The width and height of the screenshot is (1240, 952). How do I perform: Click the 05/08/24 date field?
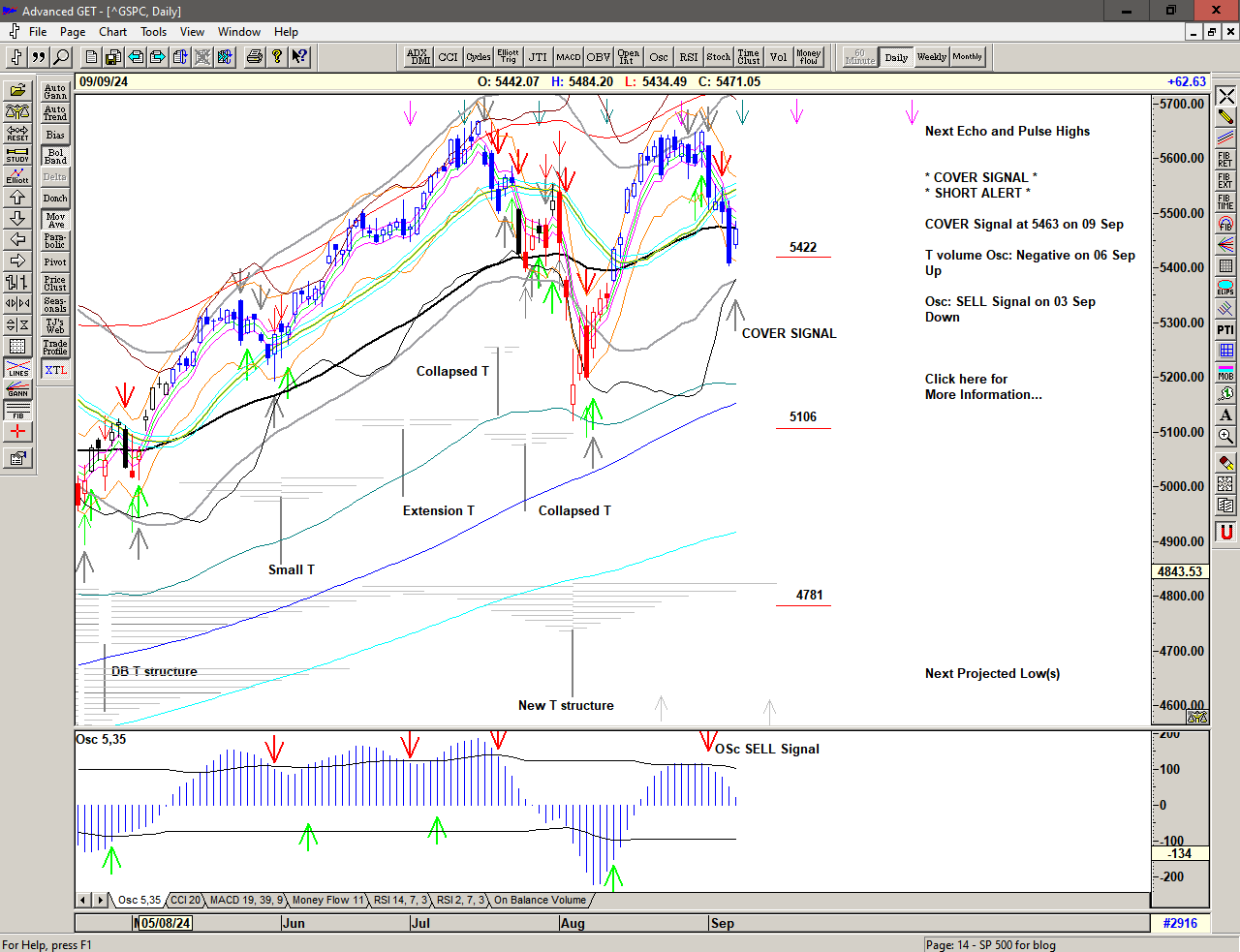pyautogui.click(x=165, y=923)
